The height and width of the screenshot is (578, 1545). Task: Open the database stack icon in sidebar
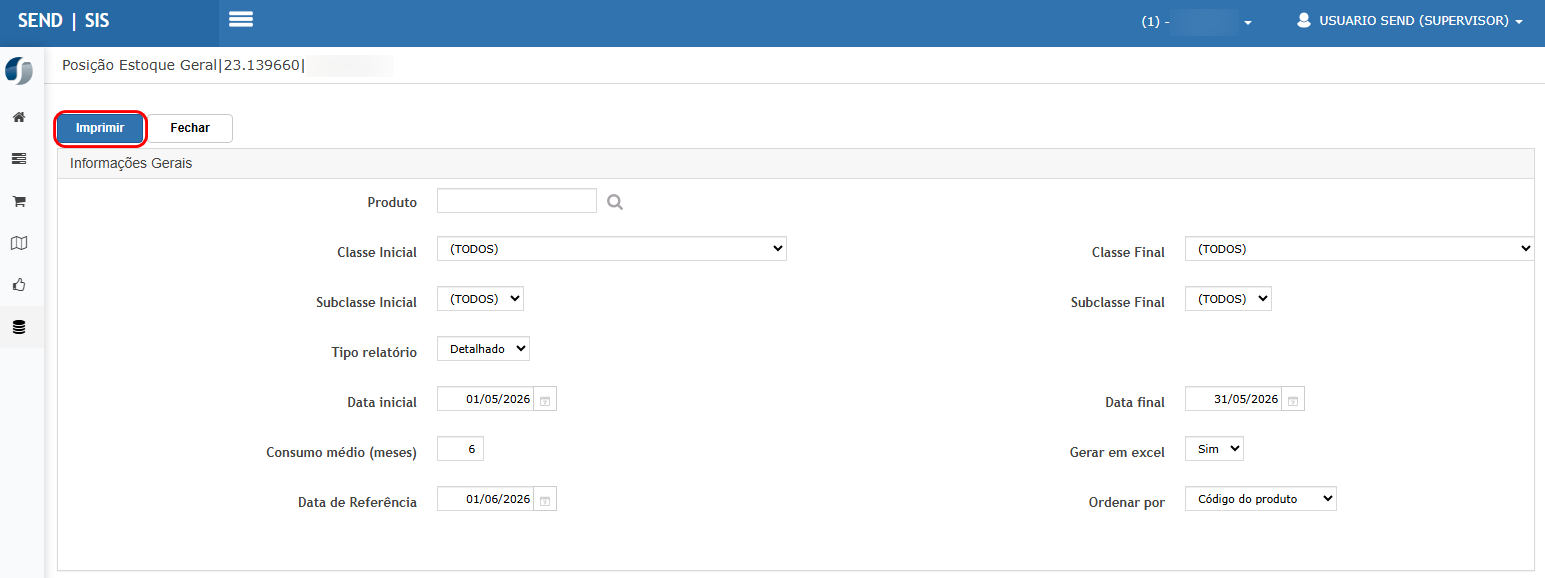pos(18,327)
